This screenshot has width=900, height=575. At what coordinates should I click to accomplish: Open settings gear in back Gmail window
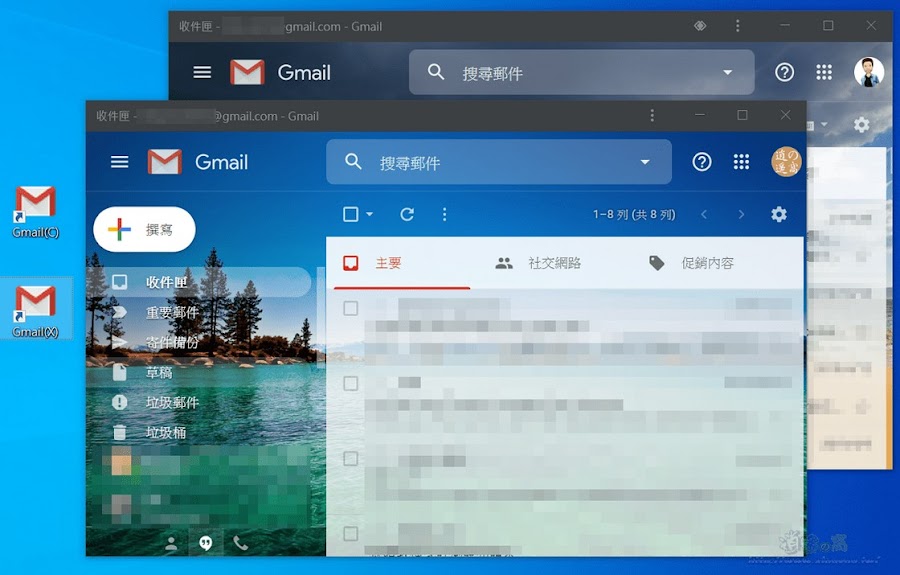coord(861,125)
